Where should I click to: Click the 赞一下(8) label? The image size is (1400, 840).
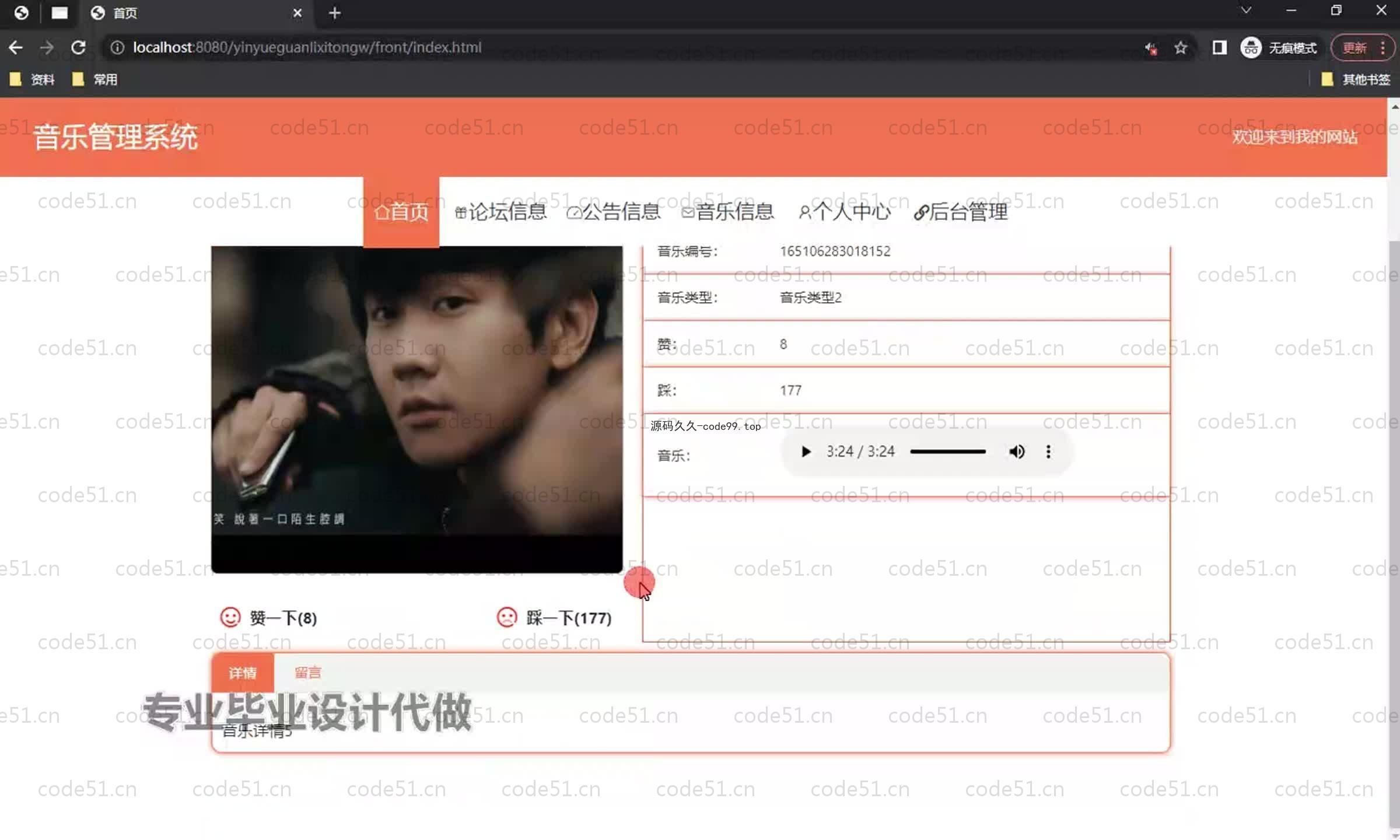click(283, 618)
